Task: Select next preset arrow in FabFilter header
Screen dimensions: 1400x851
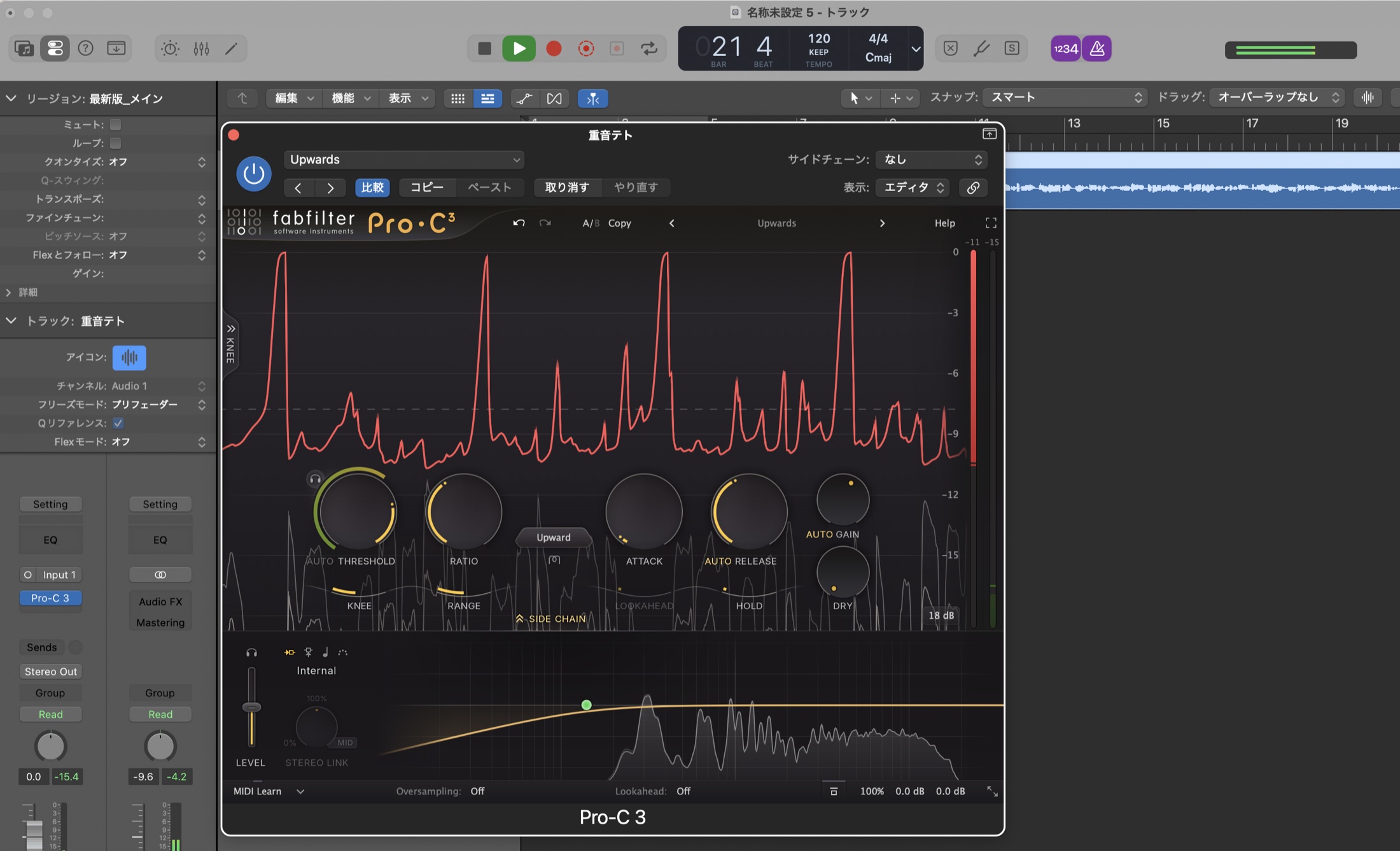Action: (x=881, y=223)
